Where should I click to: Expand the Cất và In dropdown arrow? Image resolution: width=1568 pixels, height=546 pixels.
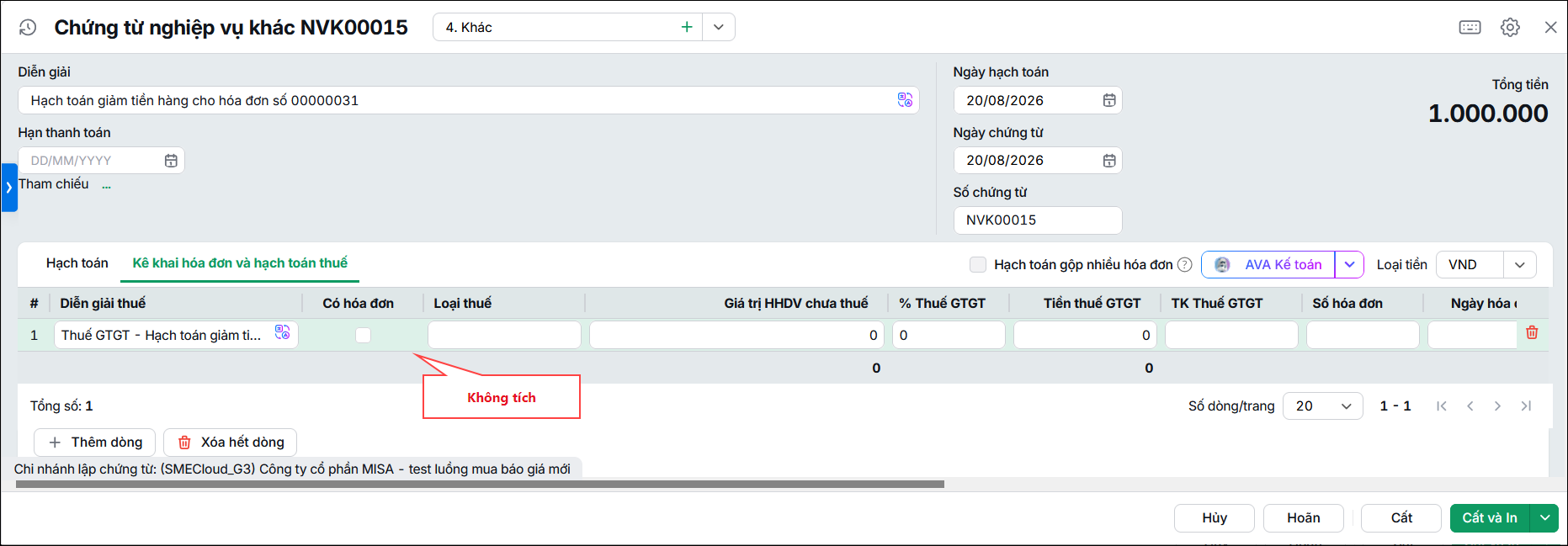point(1545,517)
